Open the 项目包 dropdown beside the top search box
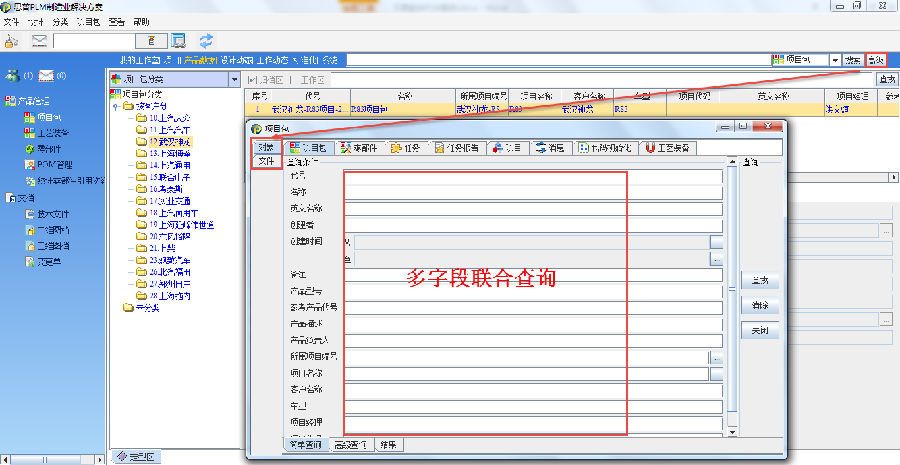Image resolution: width=900 pixels, height=465 pixels. coord(835,60)
